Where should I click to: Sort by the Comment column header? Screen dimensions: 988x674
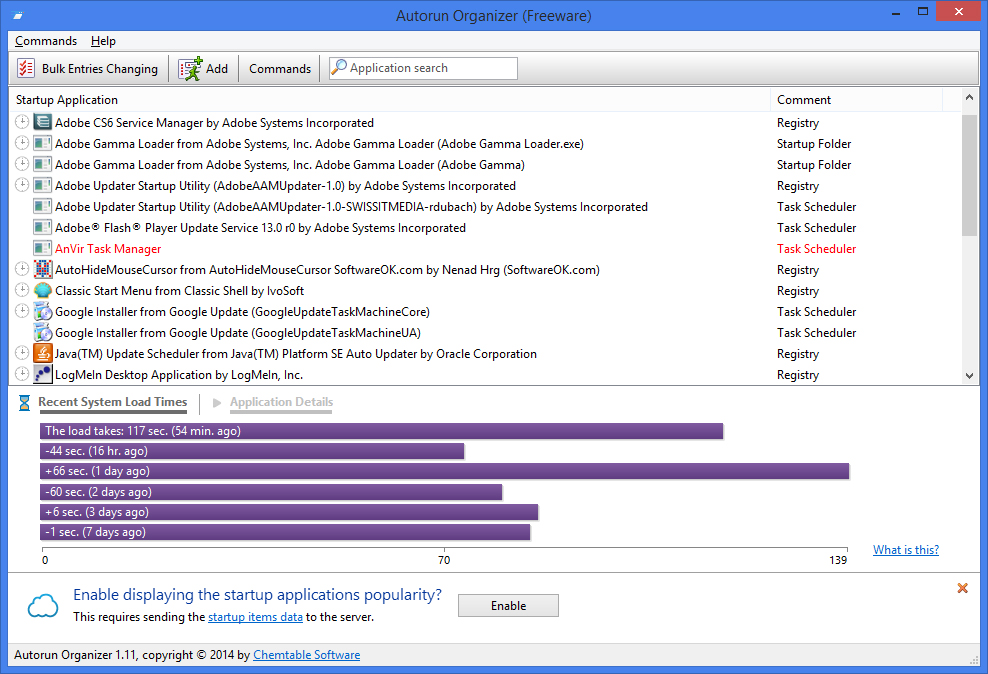(856, 100)
